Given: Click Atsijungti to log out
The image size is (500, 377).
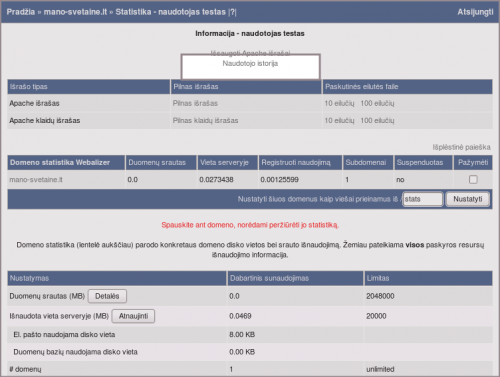Looking at the screenshot, I should [x=475, y=12].
